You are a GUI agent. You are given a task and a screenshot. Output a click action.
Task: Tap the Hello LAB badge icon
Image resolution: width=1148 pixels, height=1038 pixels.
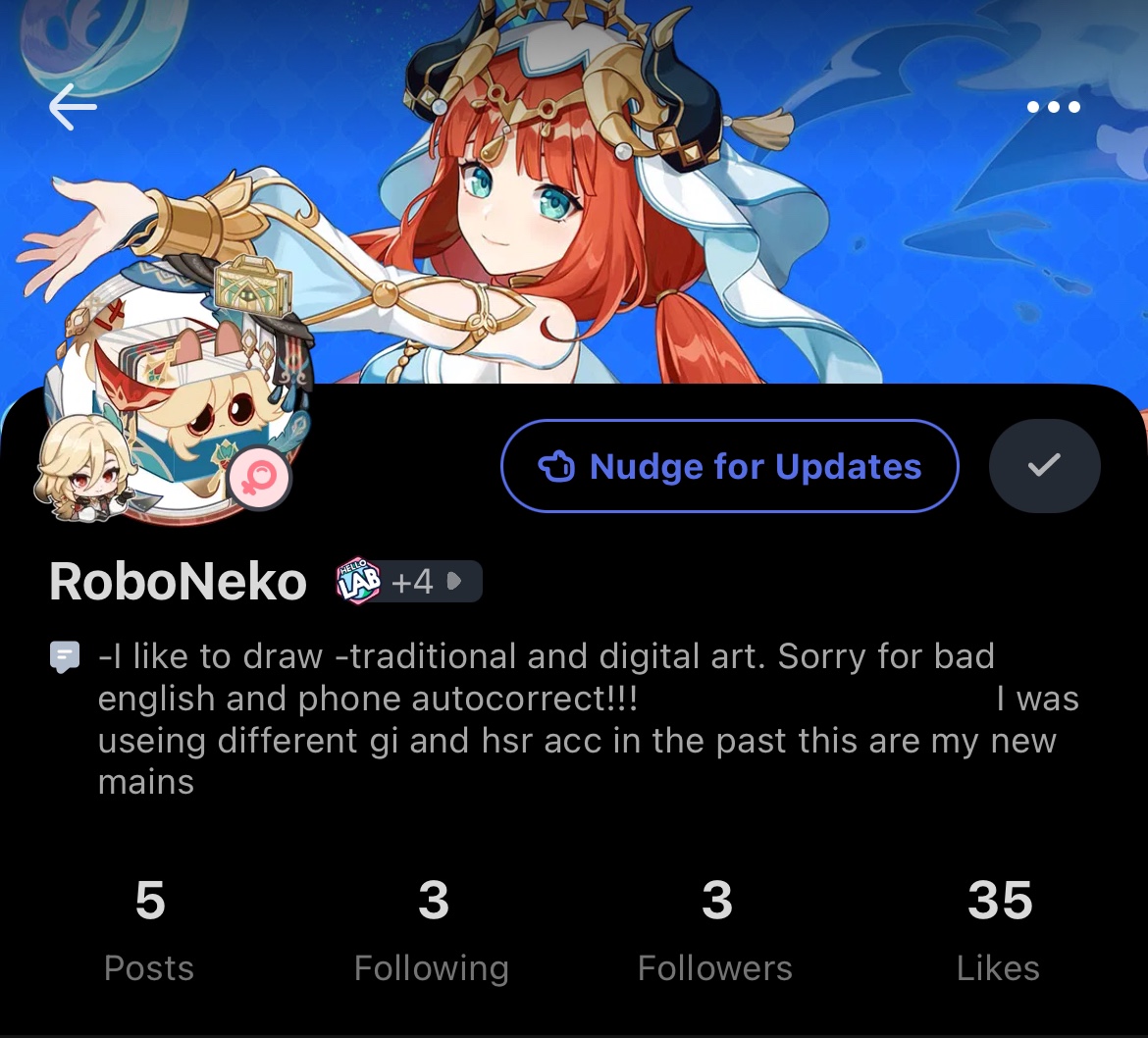[x=358, y=581]
